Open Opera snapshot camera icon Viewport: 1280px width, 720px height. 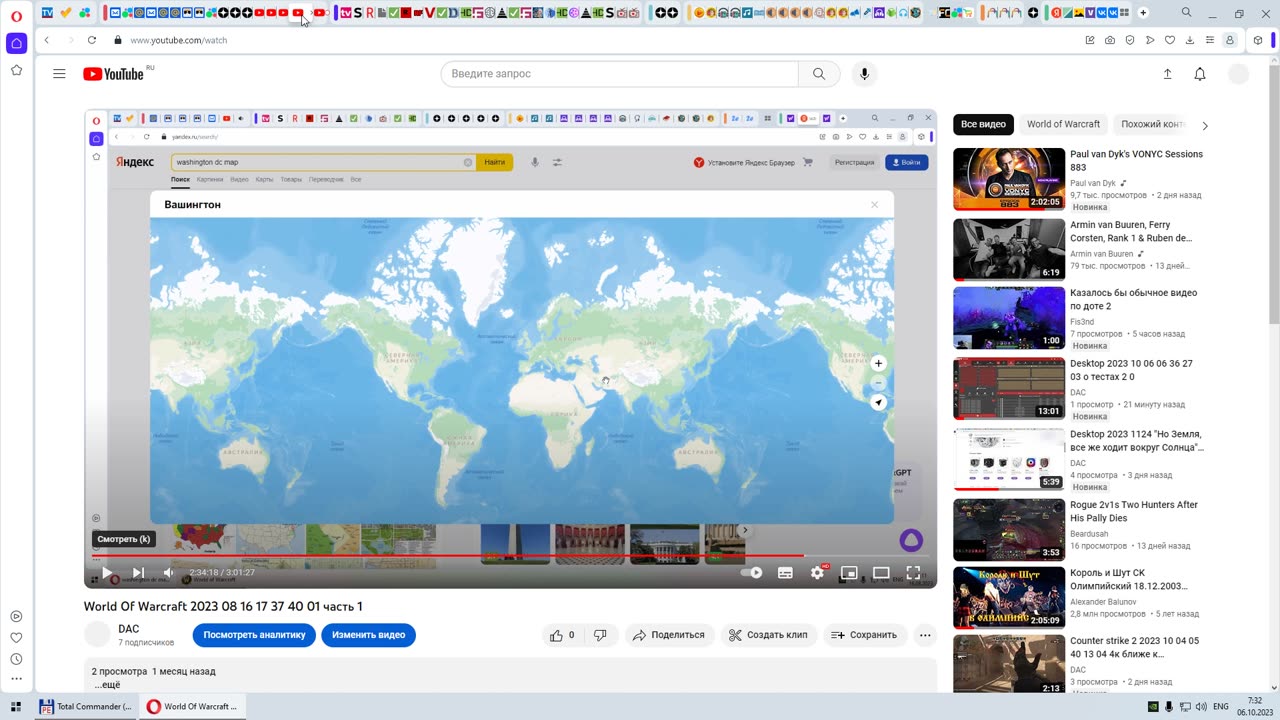(1110, 40)
